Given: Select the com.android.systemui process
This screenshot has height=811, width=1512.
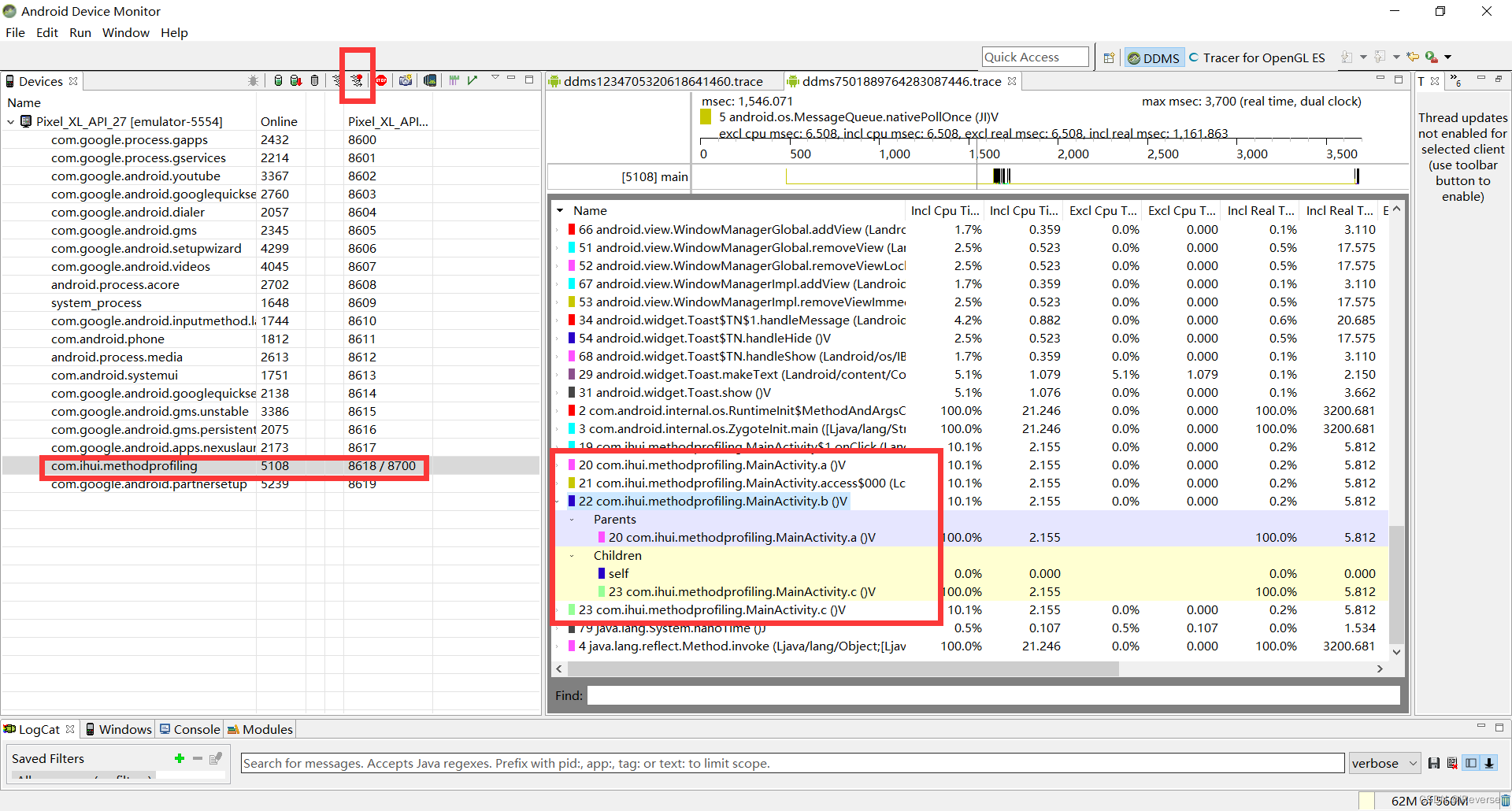Looking at the screenshot, I should [x=270, y=376].
